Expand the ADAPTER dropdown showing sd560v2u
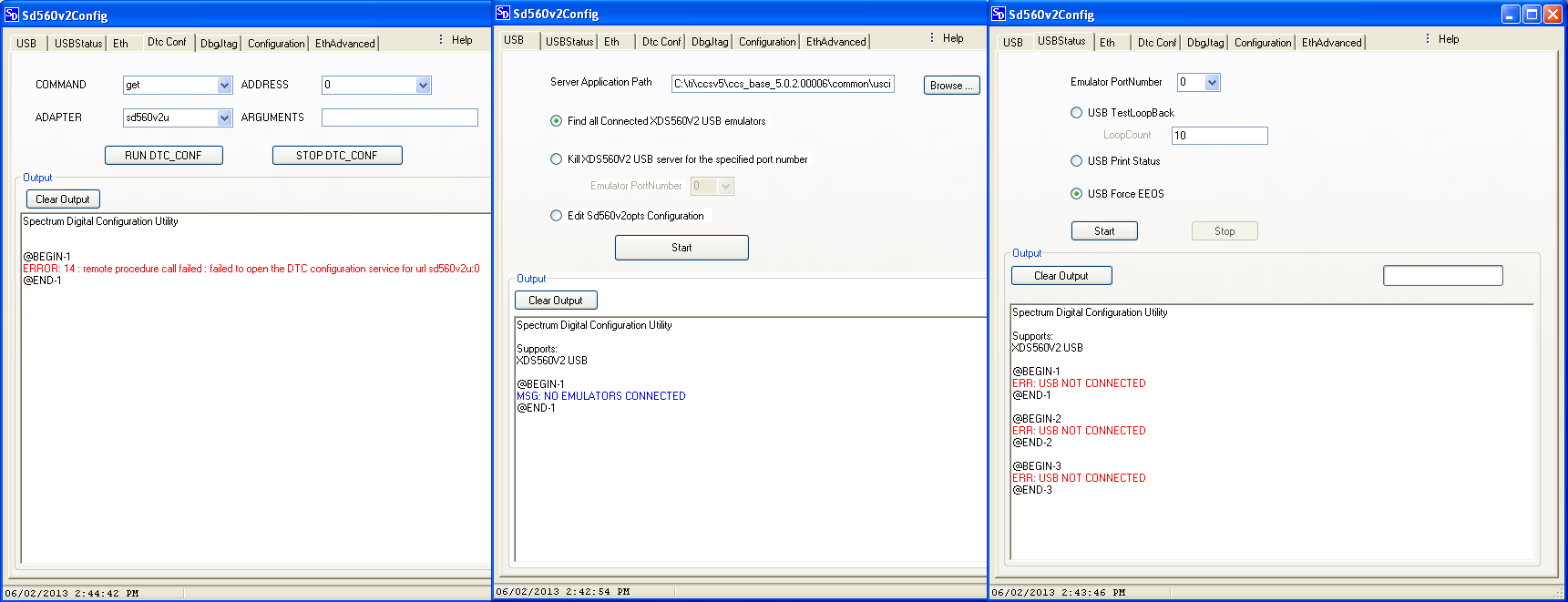Screen dimensions: 1568x602 pyautogui.click(x=225, y=118)
